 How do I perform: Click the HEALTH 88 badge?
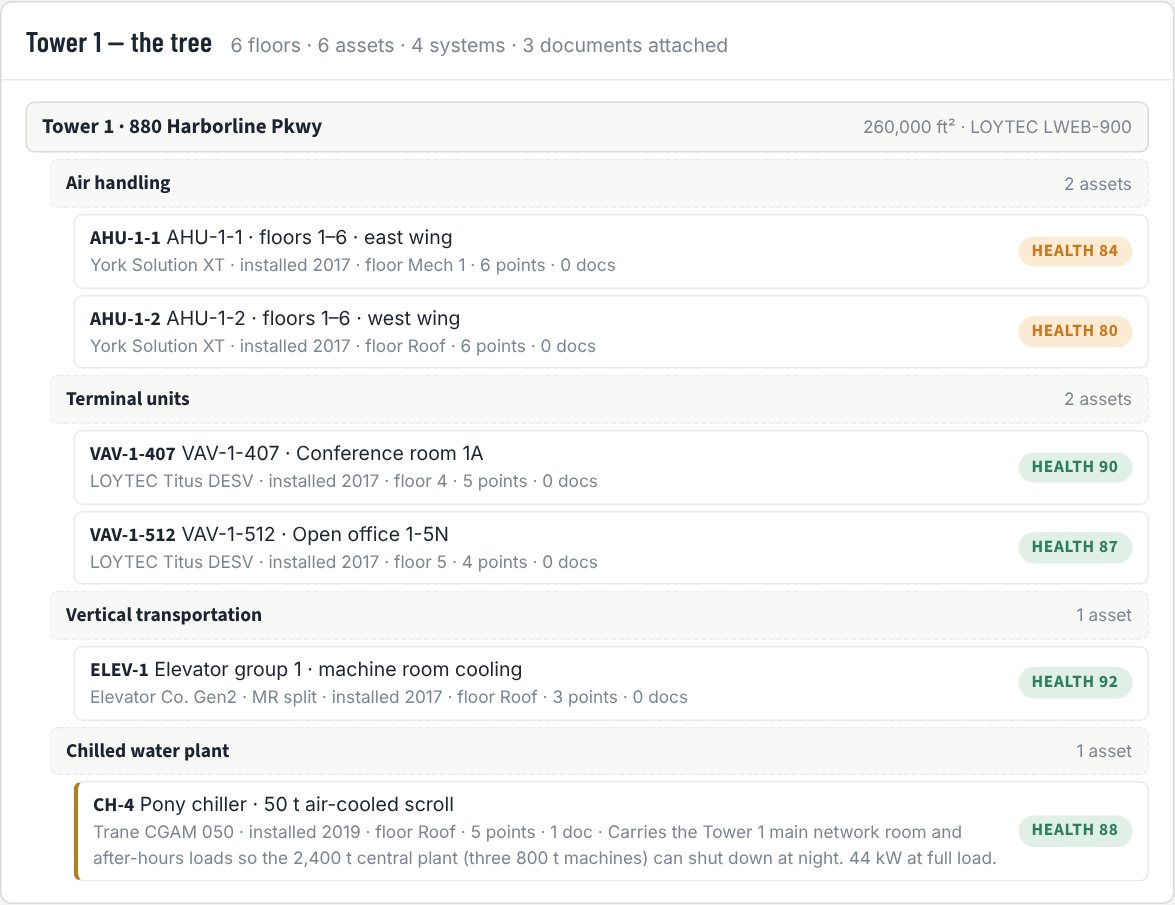[1075, 830]
